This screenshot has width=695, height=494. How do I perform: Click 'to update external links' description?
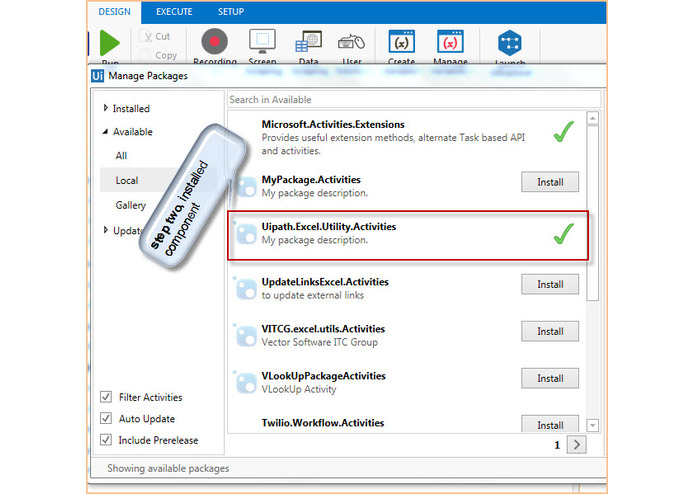coord(312,296)
